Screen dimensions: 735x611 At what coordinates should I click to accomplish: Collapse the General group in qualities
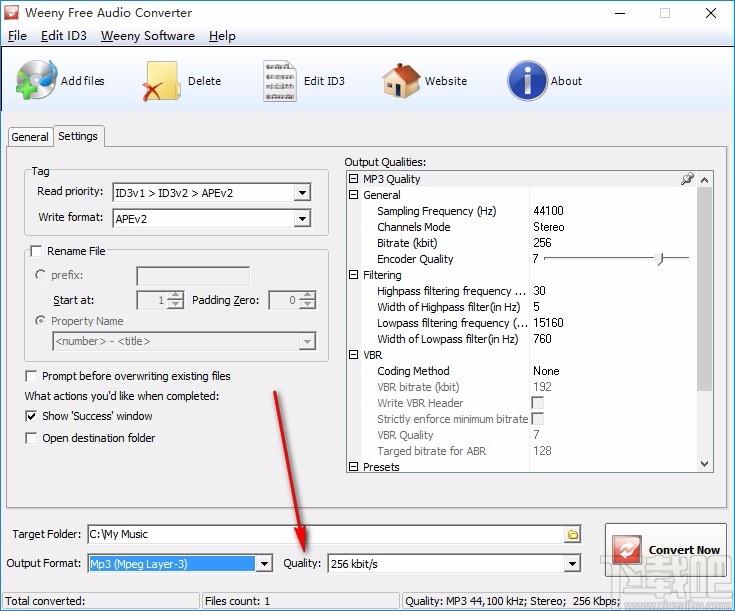353,195
